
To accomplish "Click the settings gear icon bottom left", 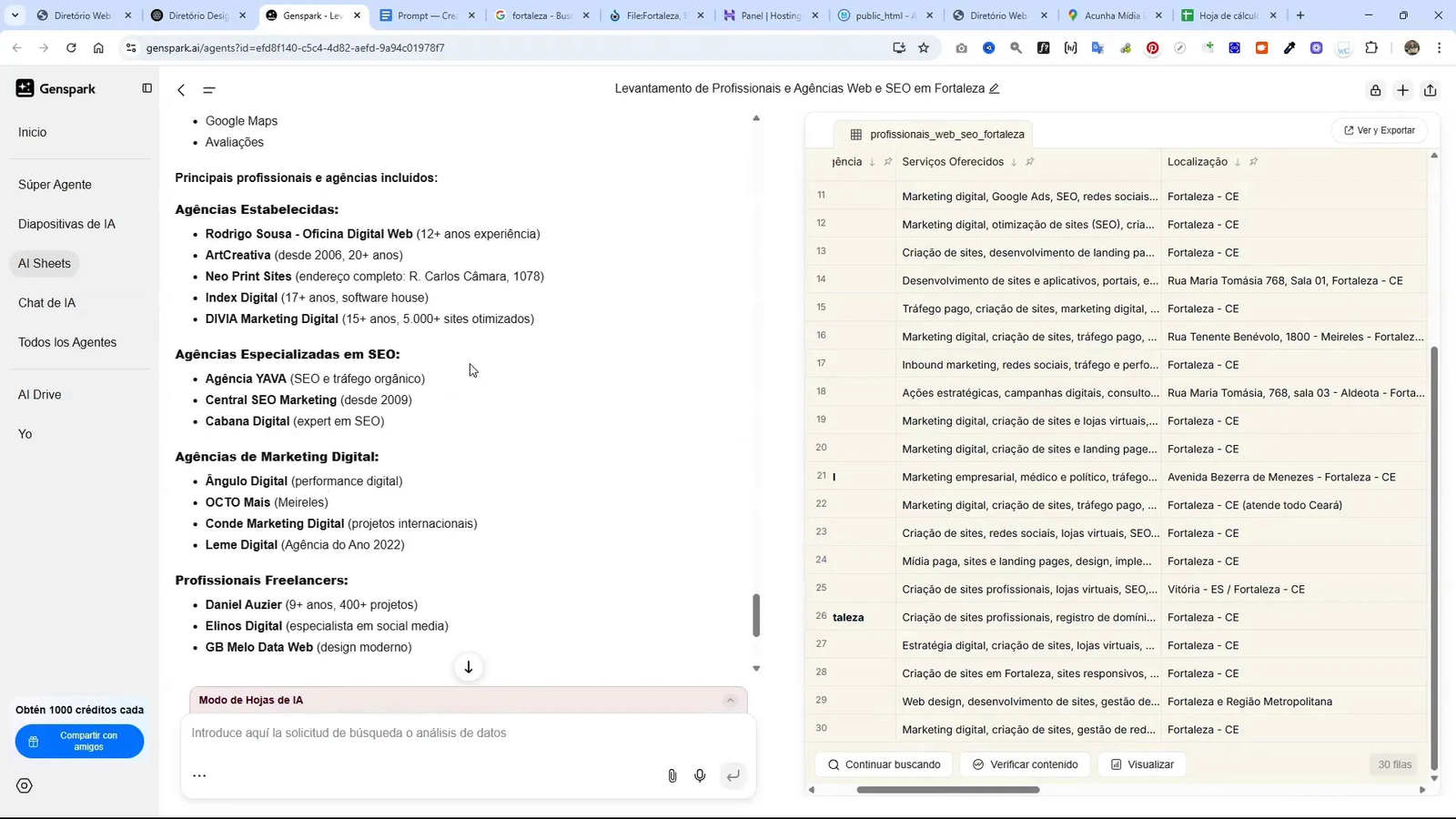I will pos(23,784).
